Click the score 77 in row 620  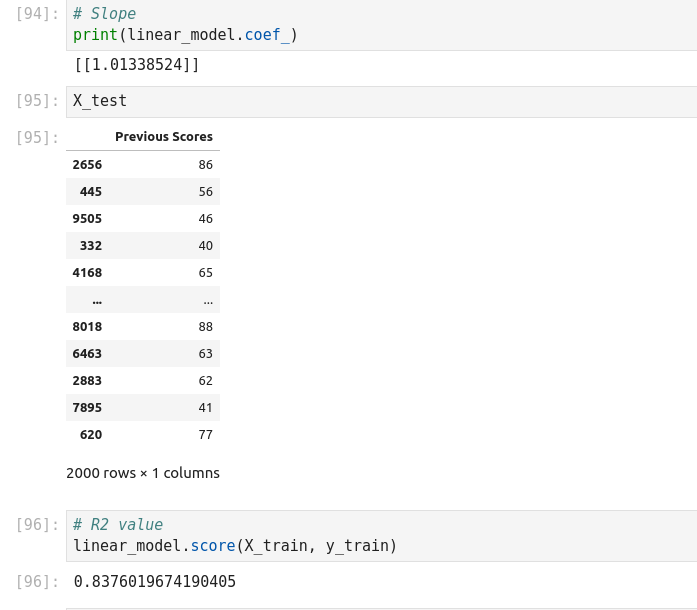[x=206, y=434]
